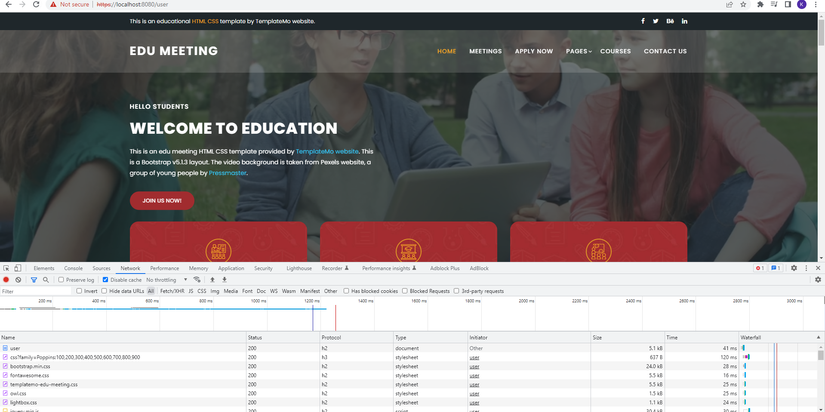The width and height of the screenshot is (825, 412).
Task: Enable the Preserve log checkbox
Action: (61, 280)
